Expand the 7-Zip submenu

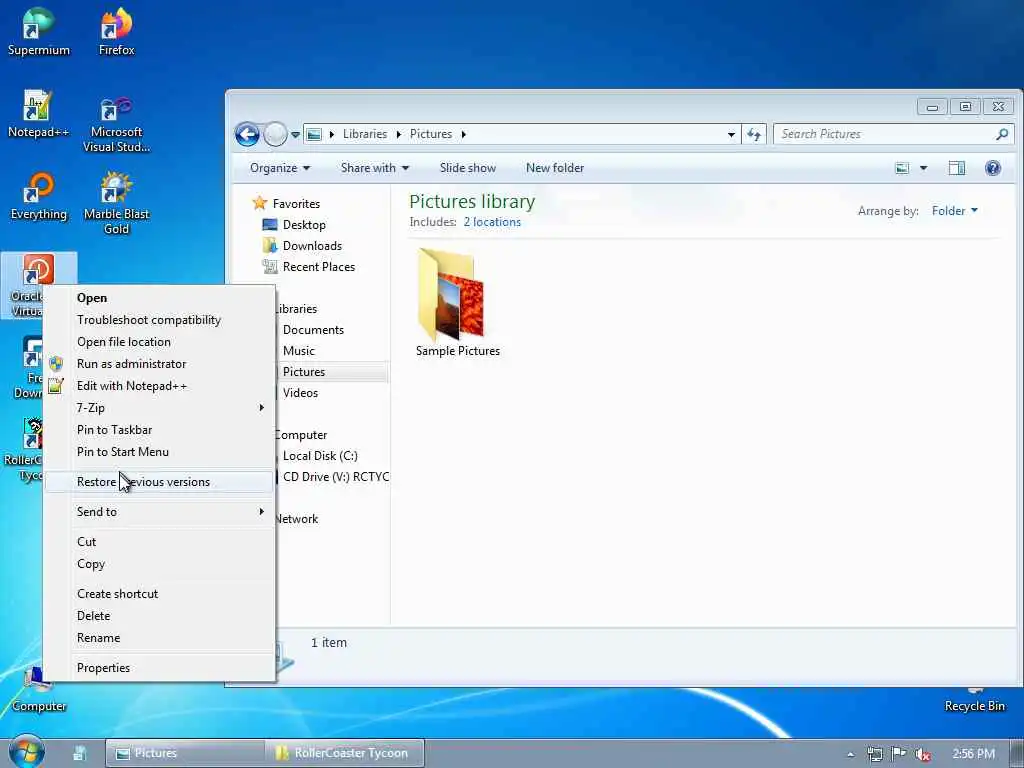pyautogui.click(x=159, y=408)
